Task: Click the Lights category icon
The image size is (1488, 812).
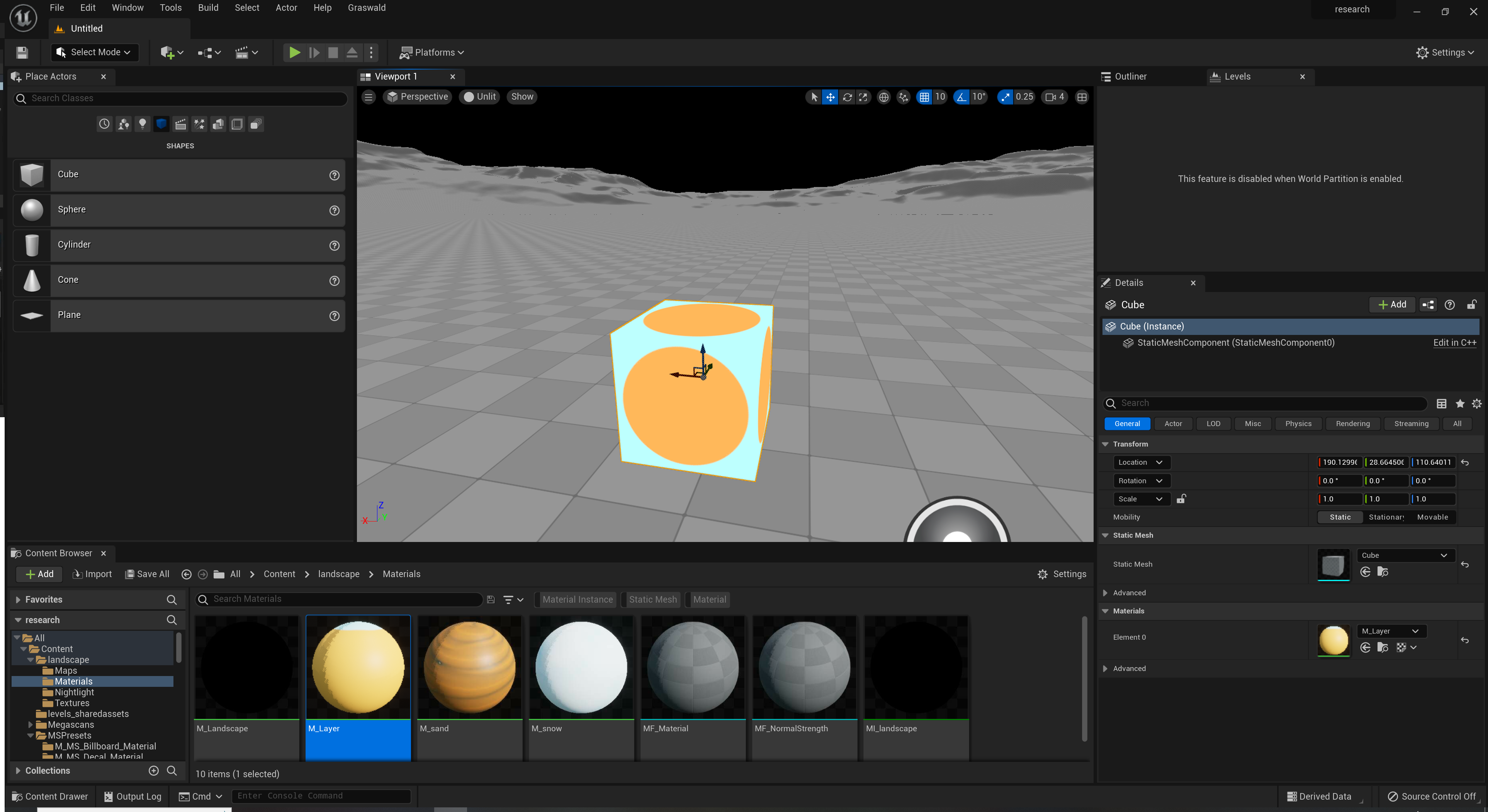Action: coord(142,124)
